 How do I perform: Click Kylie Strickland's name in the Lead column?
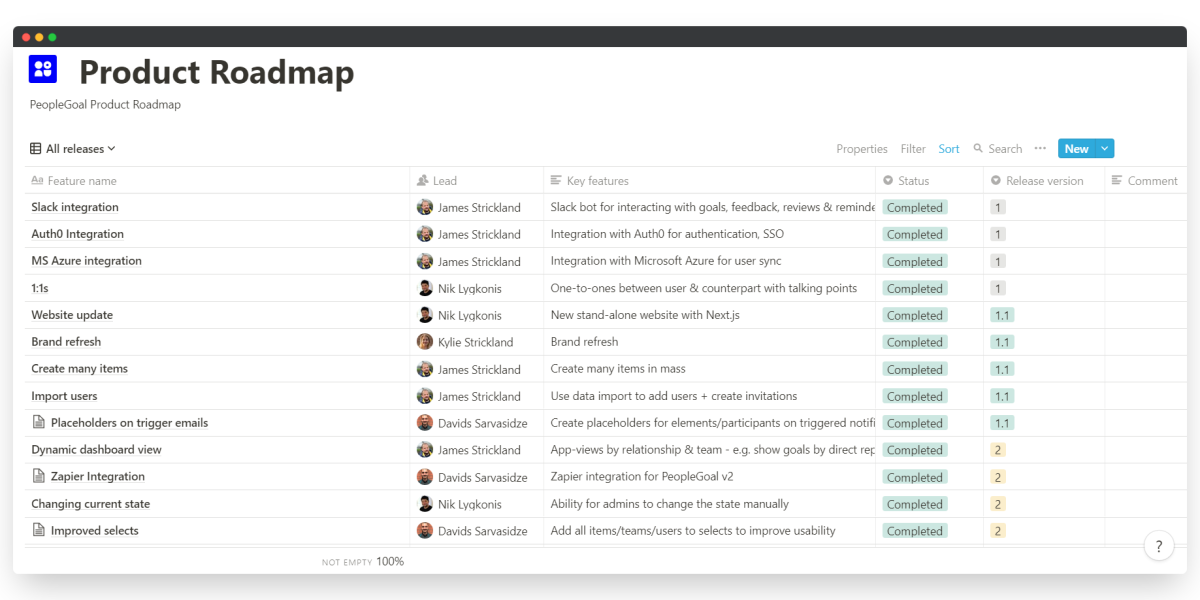(x=475, y=342)
